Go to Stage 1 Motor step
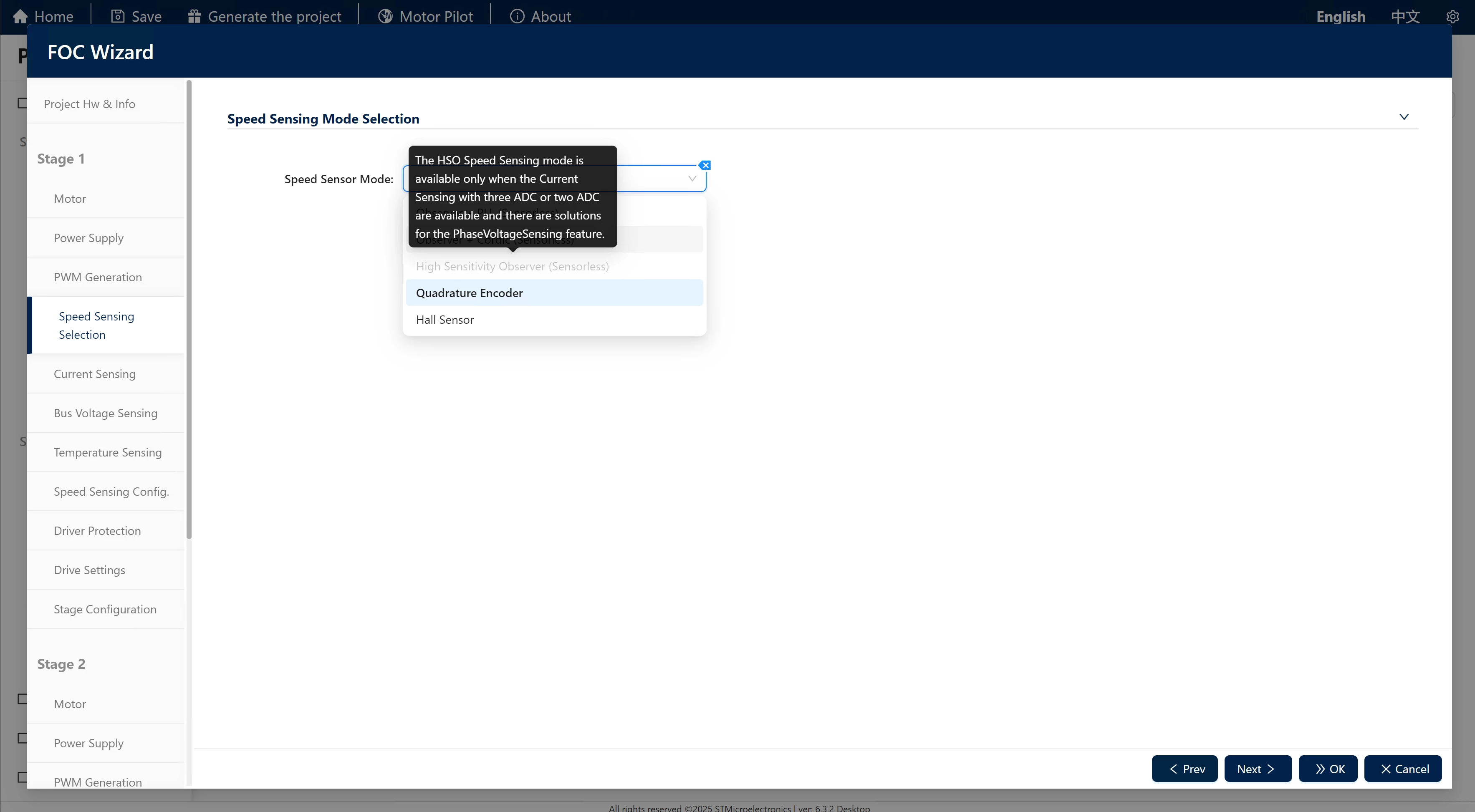This screenshot has width=1475, height=812. click(106, 199)
